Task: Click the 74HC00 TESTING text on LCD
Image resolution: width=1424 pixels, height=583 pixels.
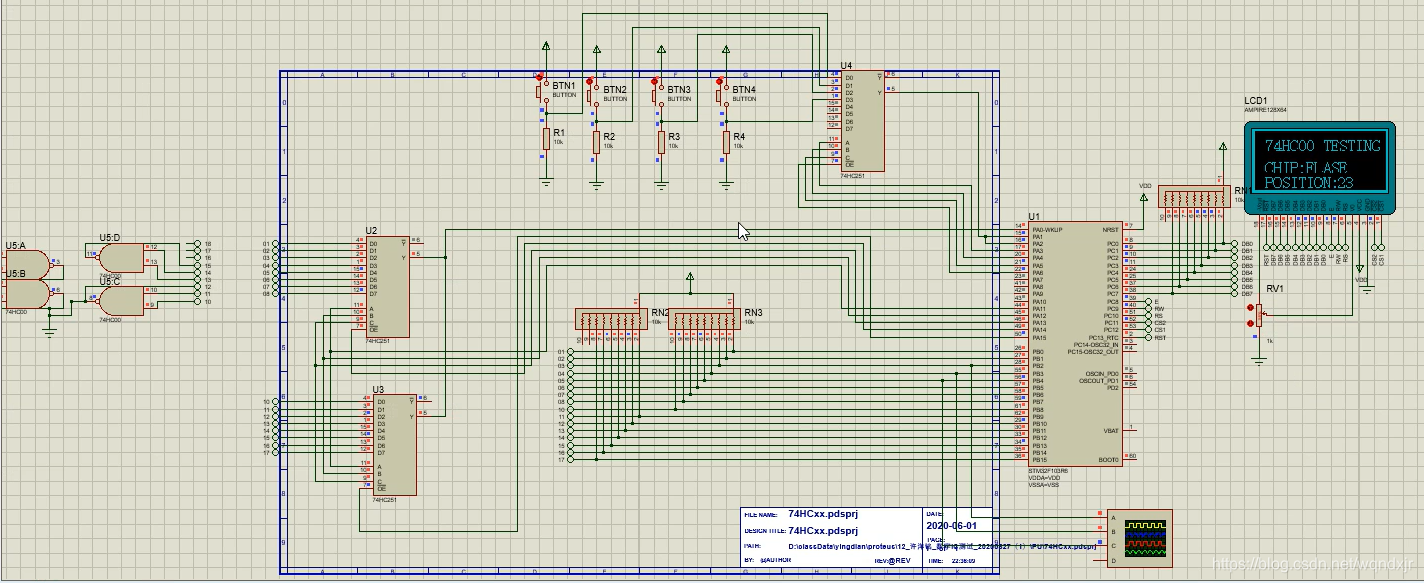Action: pos(1322,146)
